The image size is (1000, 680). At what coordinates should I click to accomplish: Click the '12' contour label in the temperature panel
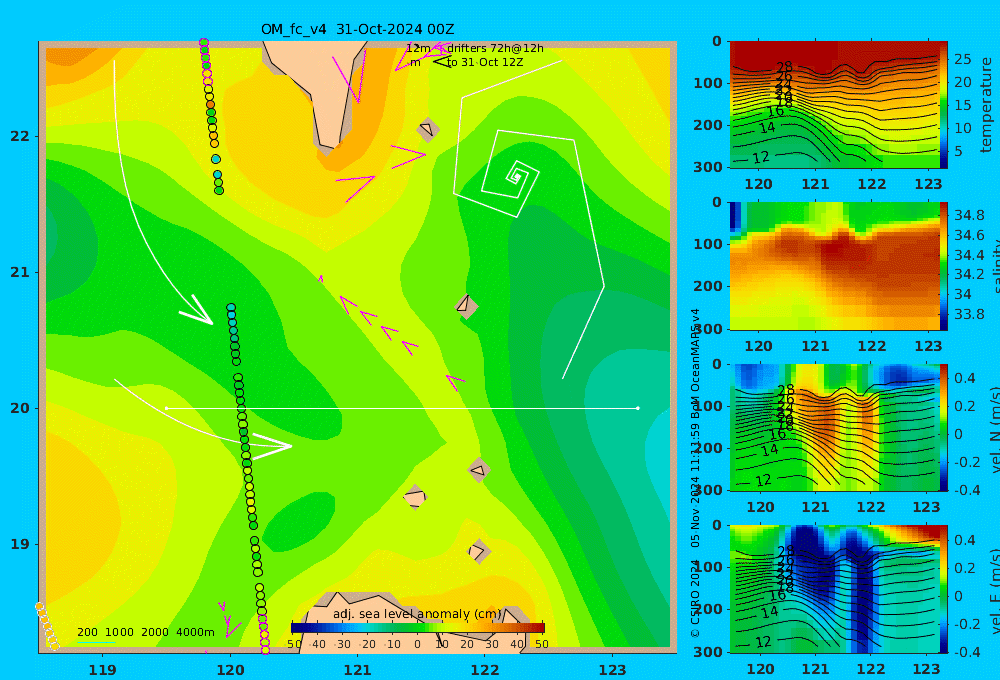(x=761, y=158)
